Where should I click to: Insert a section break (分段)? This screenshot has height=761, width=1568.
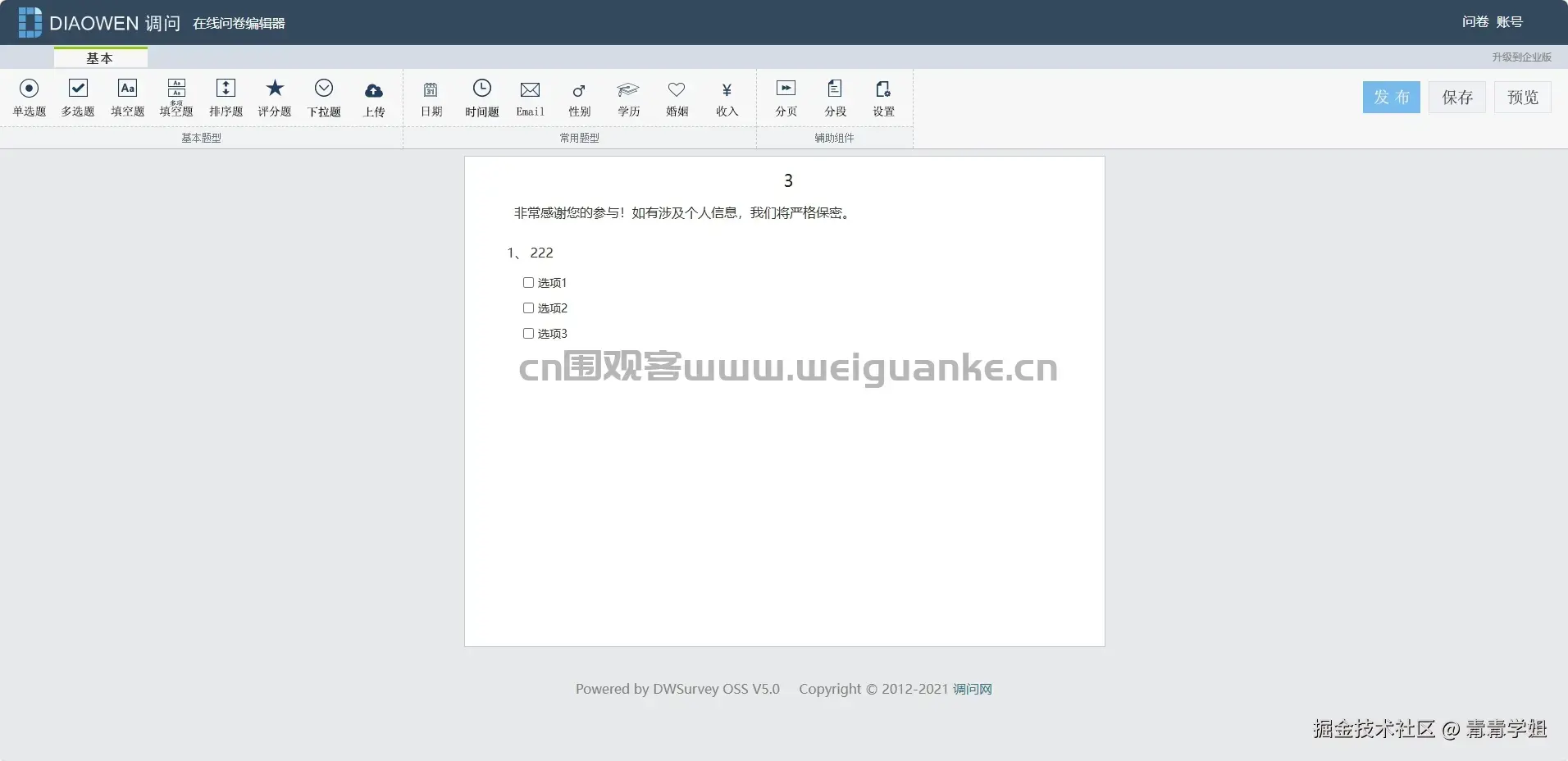pos(835,98)
